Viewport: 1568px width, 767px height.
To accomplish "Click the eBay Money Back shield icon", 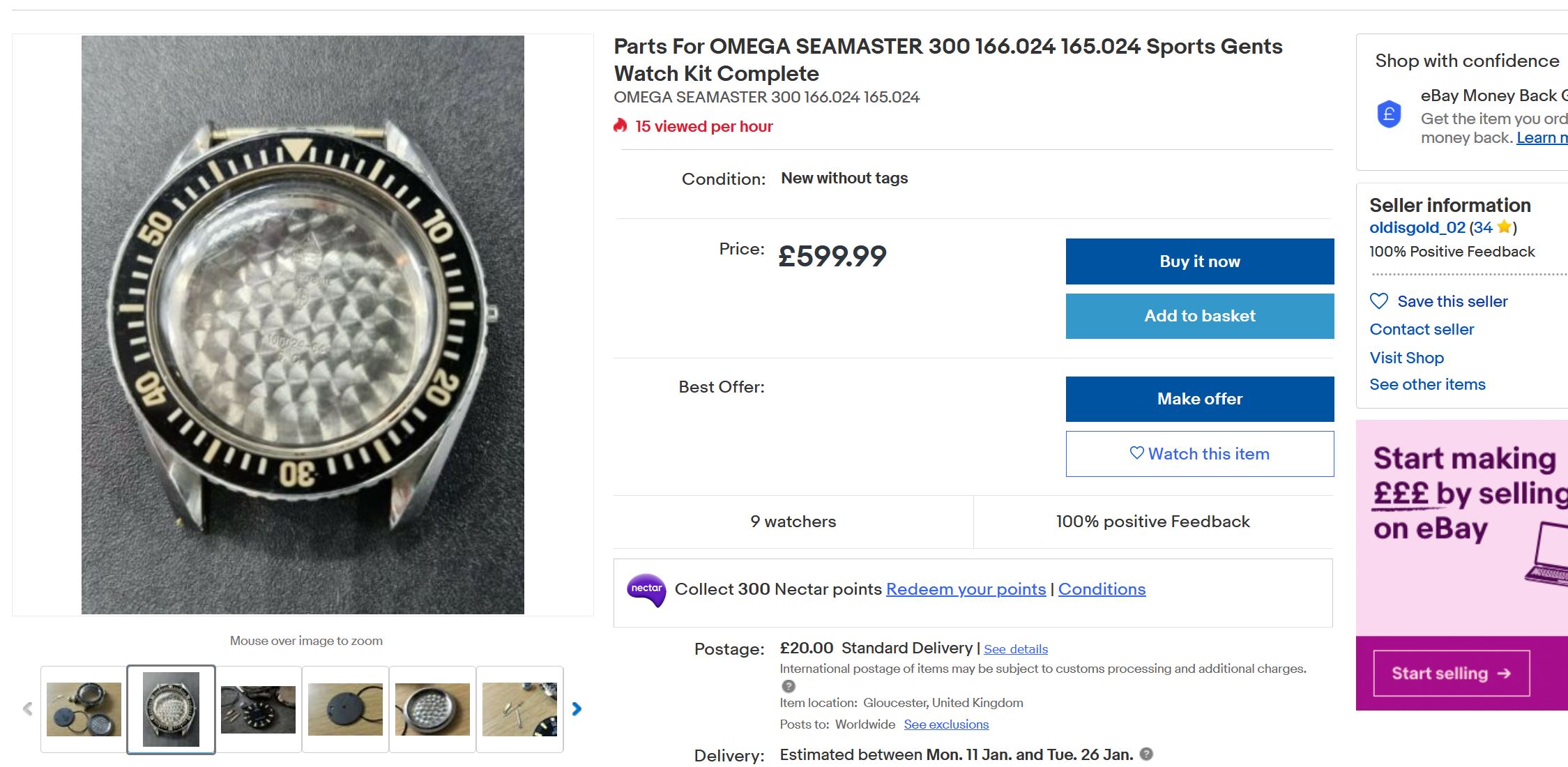I will click(1389, 114).
